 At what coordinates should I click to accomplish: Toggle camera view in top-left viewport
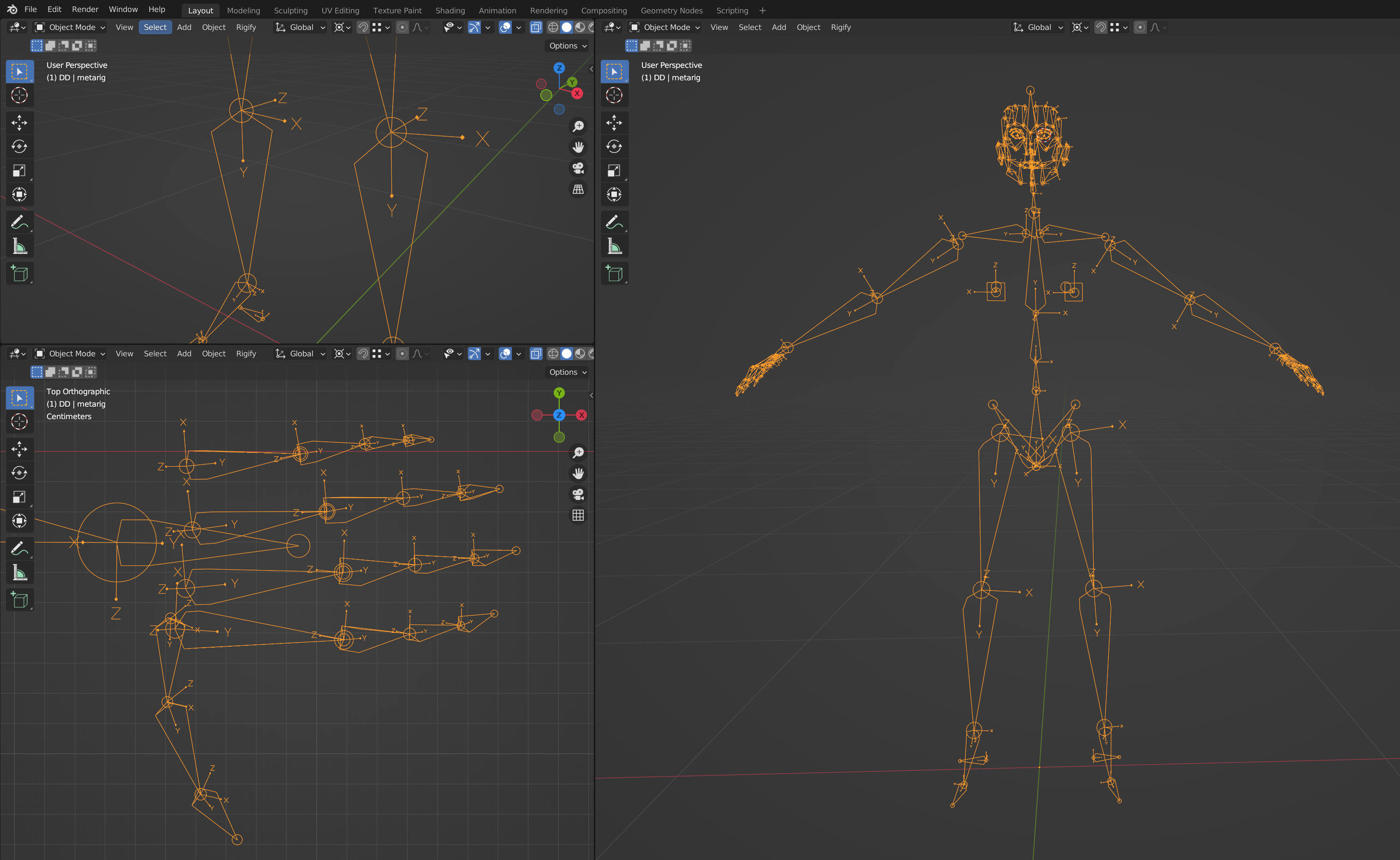(578, 168)
